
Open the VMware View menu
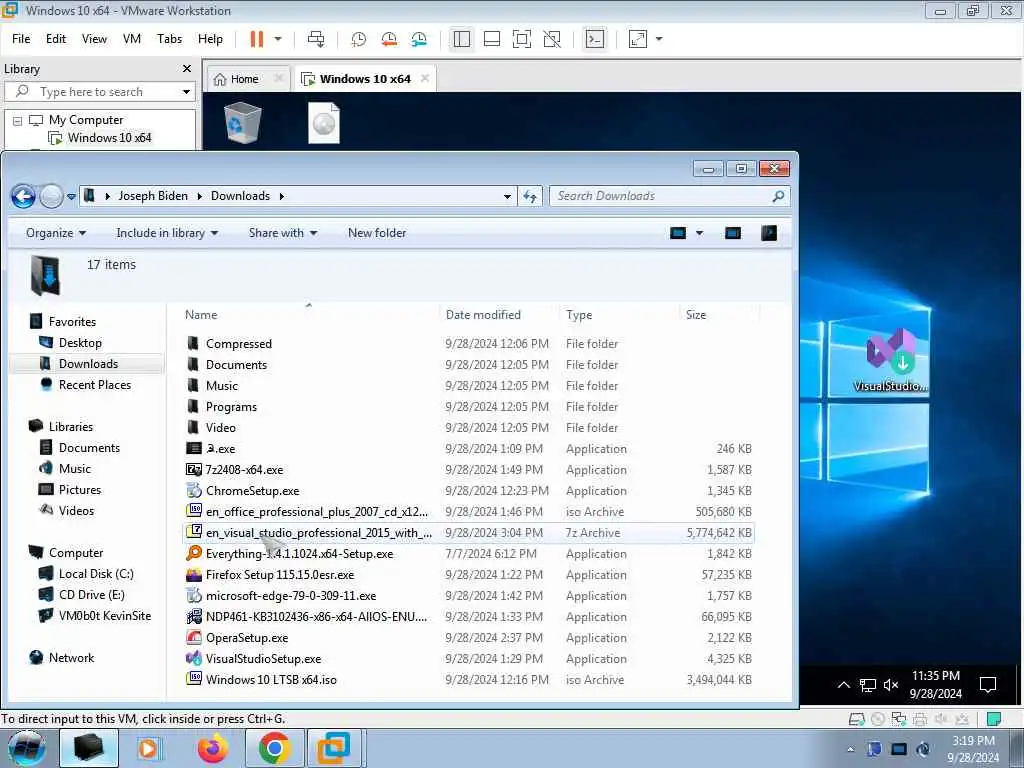tap(94, 39)
